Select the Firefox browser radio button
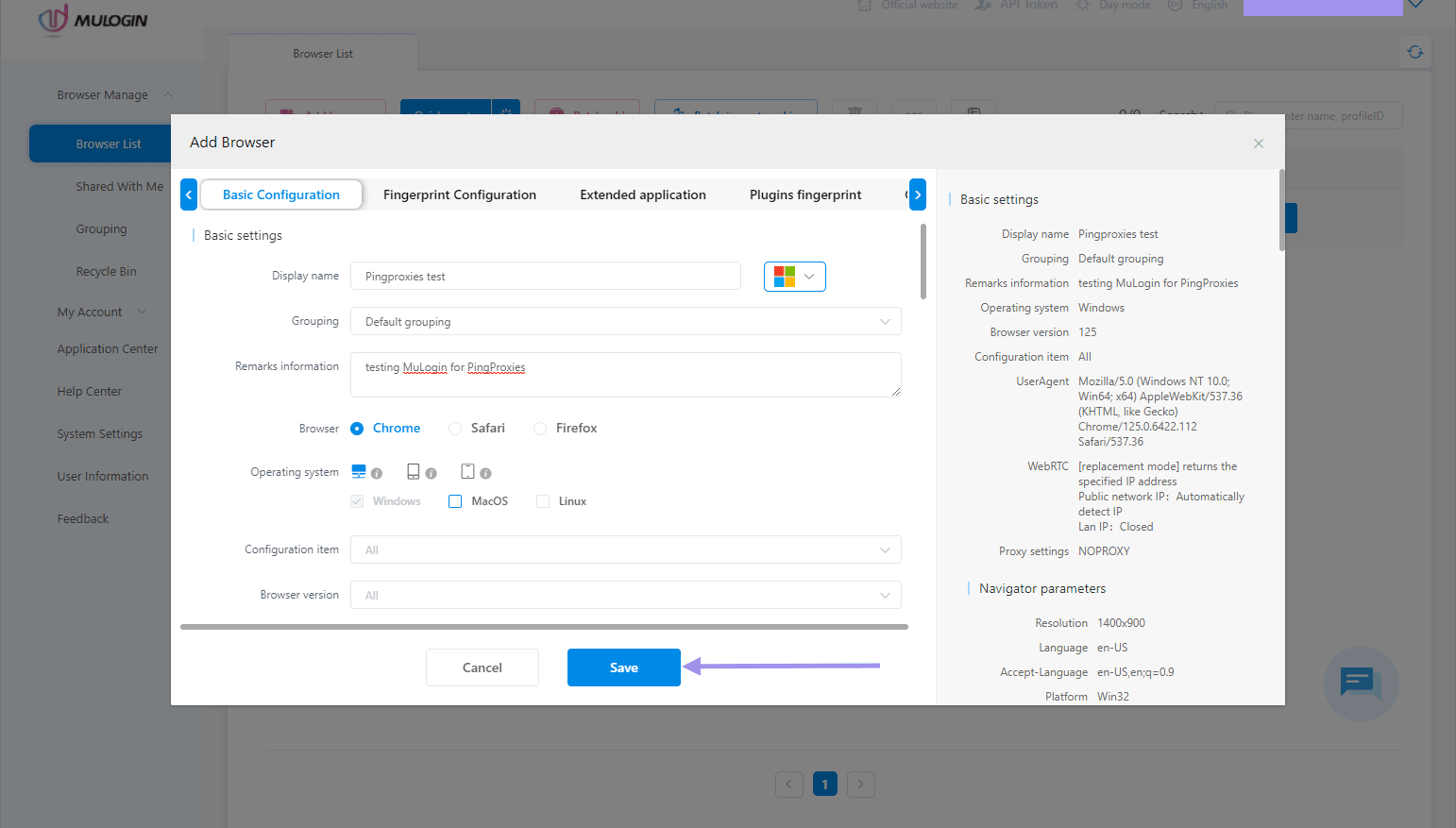Image resolution: width=1456 pixels, height=828 pixels. click(540, 429)
